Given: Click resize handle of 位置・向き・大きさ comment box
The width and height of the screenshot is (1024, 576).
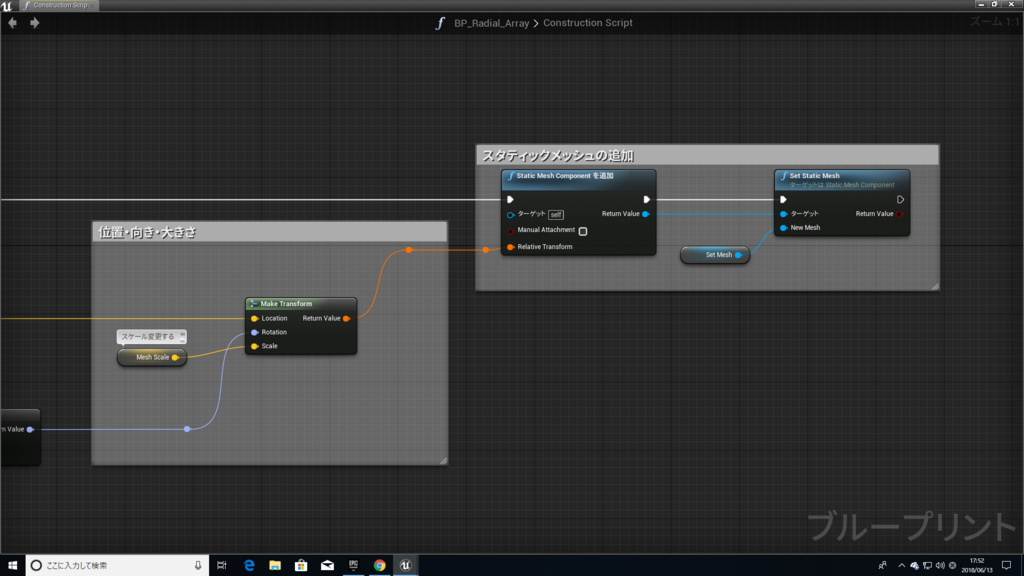Looking at the screenshot, I should point(443,461).
